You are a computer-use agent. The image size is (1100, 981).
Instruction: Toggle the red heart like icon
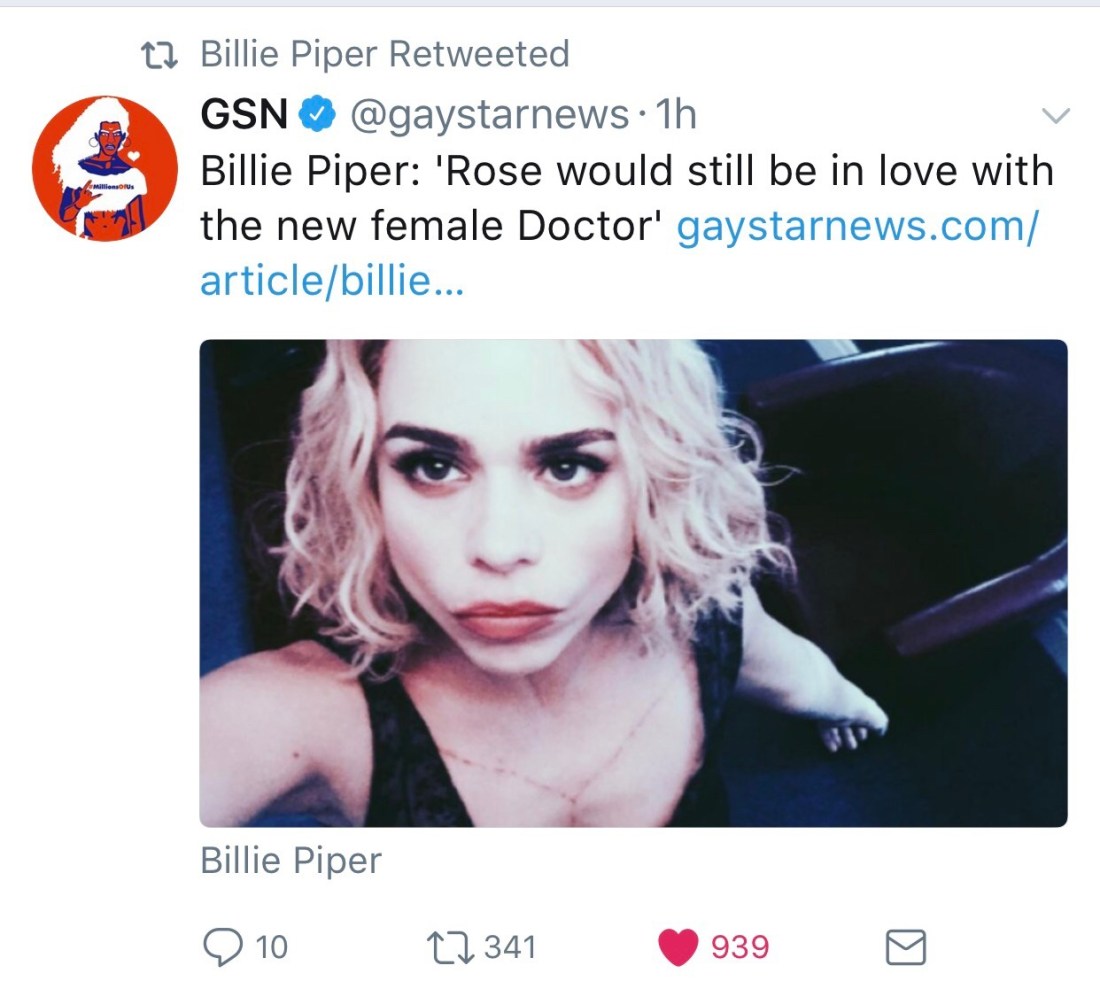678,946
